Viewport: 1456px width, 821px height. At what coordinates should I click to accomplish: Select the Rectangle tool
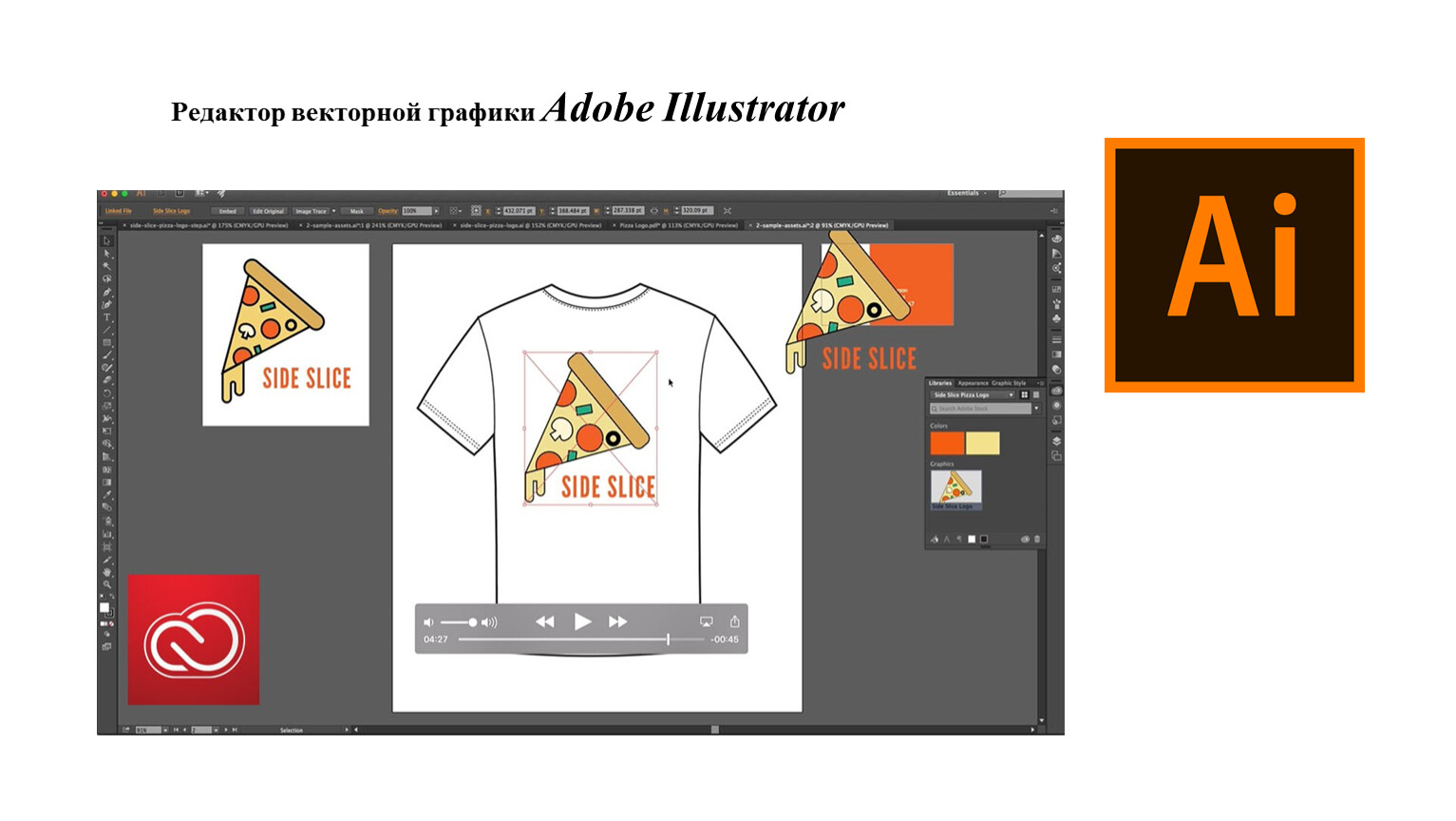click(106, 342)
